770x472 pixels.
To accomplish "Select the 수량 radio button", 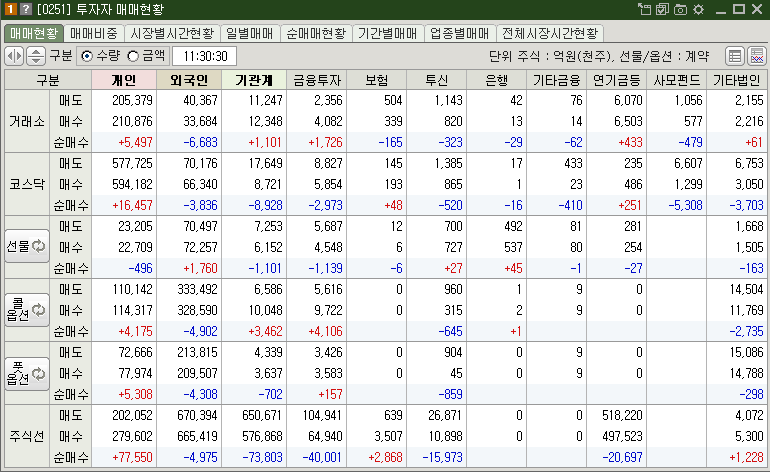I will click(x=87, y=56).
